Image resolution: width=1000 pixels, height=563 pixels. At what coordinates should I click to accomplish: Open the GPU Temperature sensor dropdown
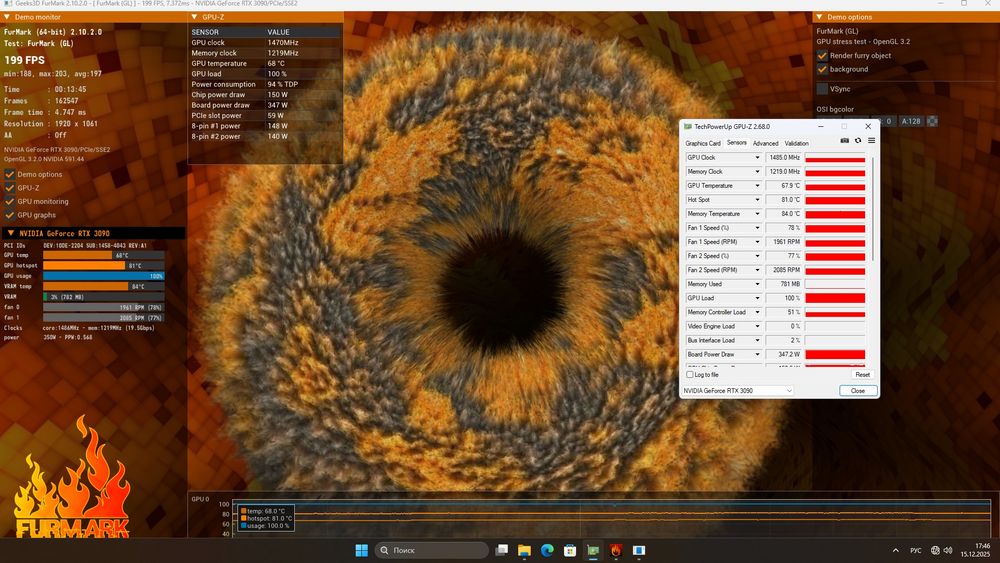pyautogui.click(x=757, y=186)
